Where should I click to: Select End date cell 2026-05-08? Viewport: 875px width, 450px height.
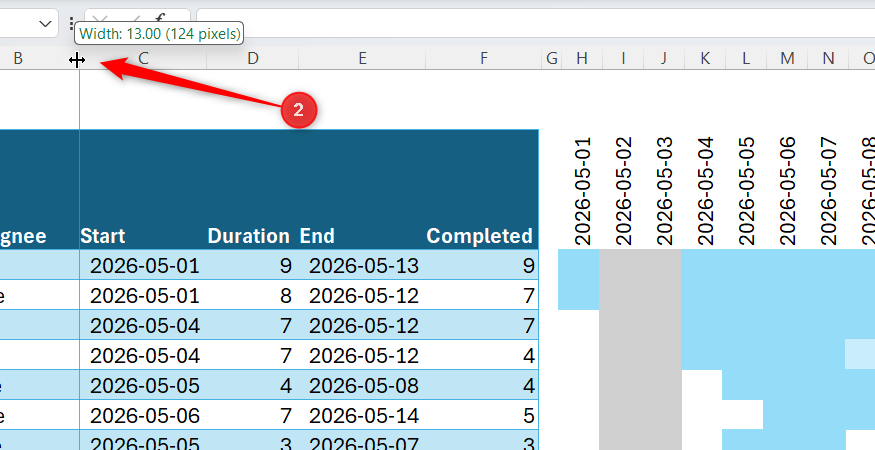point(362,385)
